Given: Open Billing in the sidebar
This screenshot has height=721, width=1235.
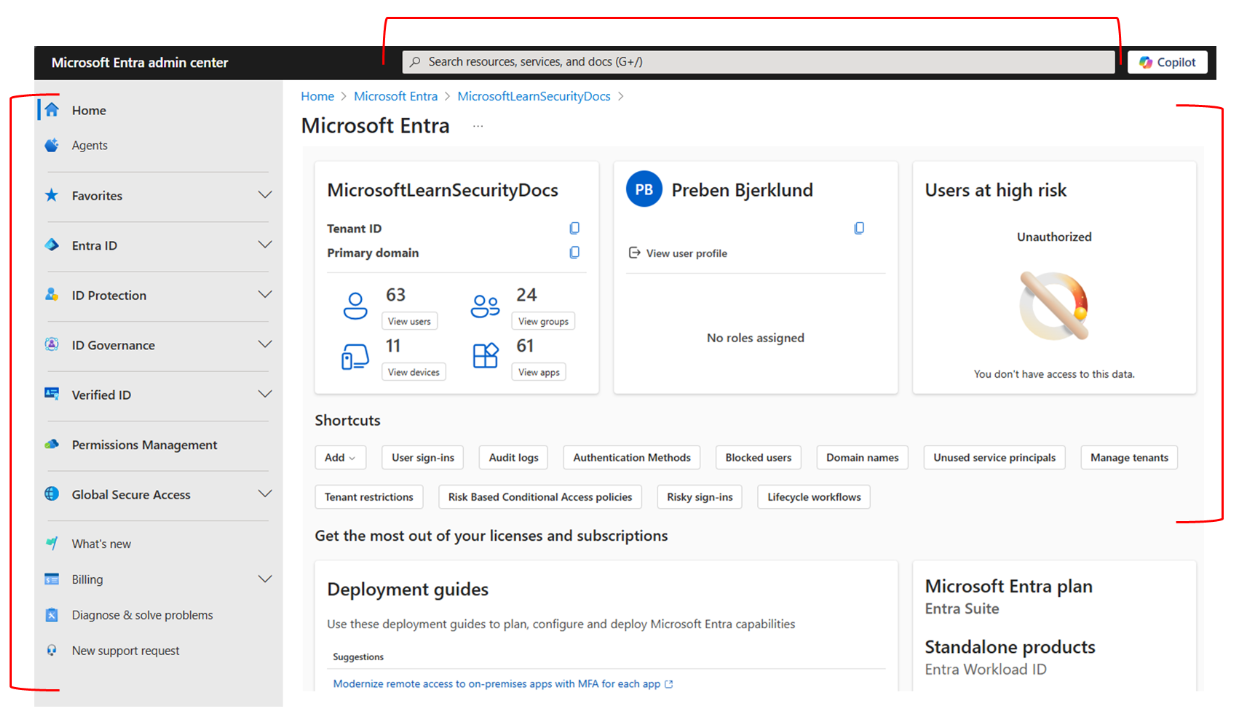Looking at the screenshot, I should click(x=87, y=579).
